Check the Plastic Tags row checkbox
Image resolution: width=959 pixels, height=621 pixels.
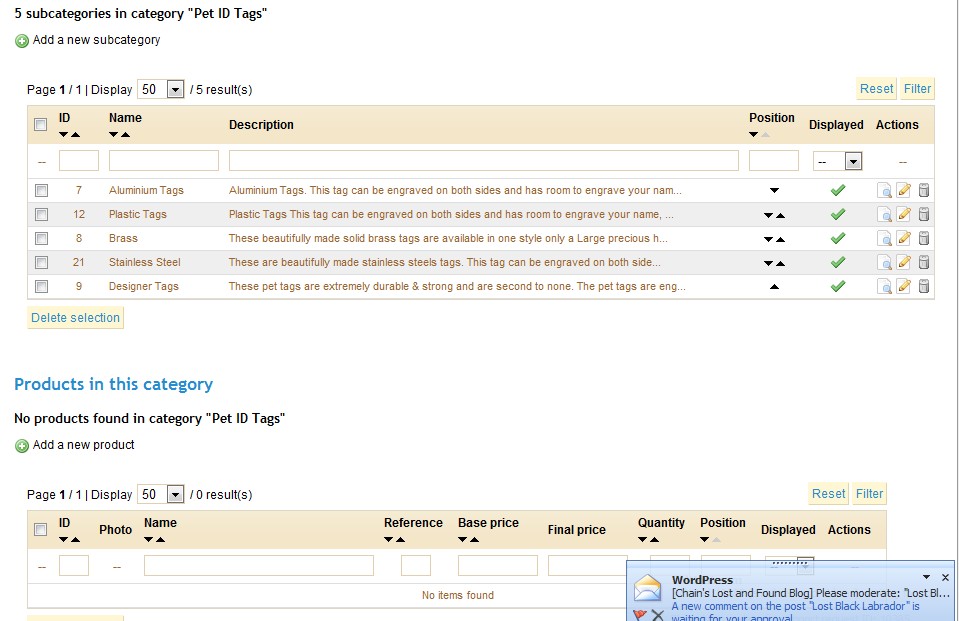coord(41,214)
